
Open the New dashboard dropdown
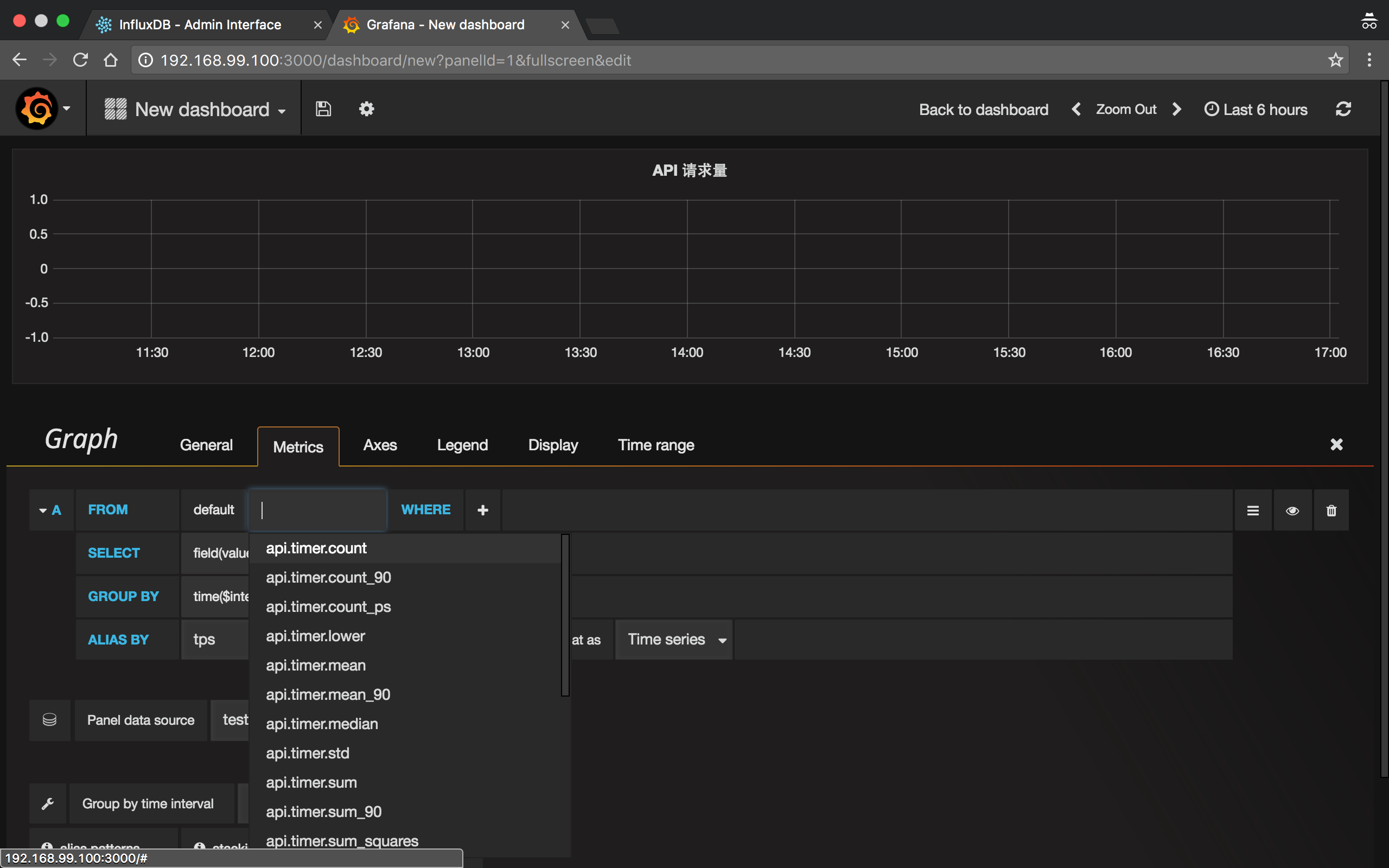coord(201,109)
